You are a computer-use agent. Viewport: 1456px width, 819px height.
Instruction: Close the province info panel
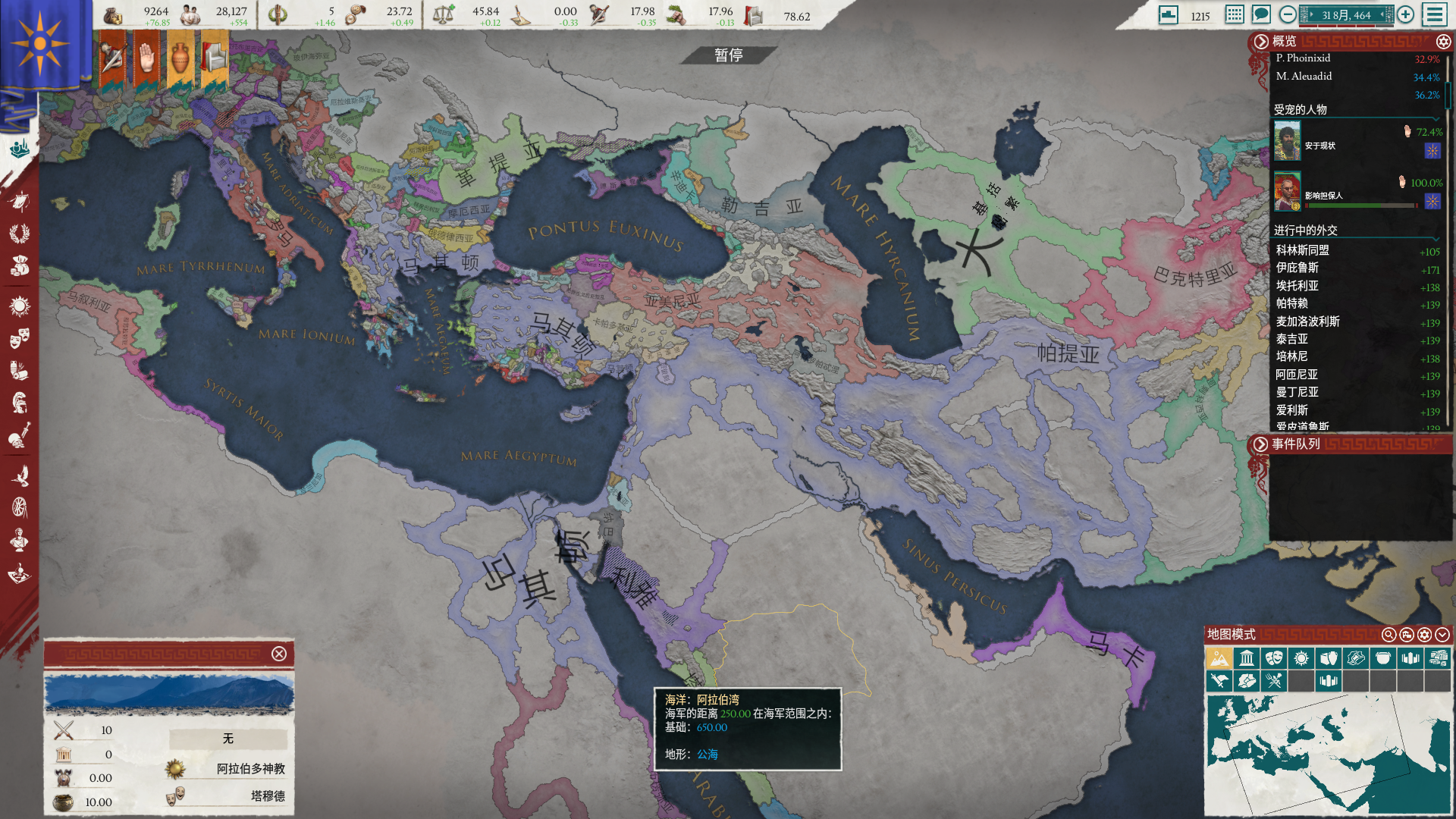[279, 654]
